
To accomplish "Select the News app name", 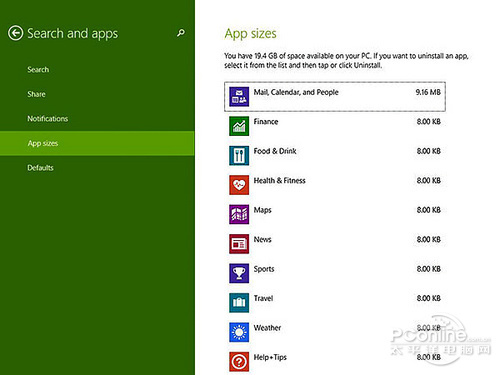I will pos(262,239).
